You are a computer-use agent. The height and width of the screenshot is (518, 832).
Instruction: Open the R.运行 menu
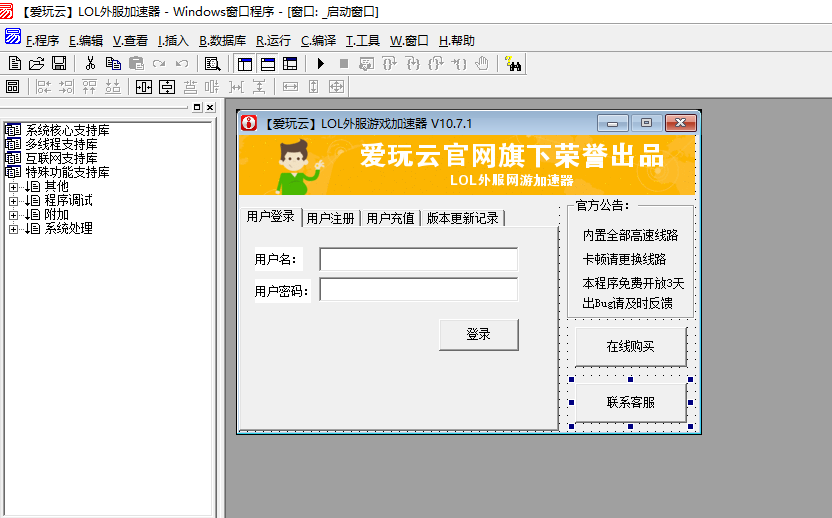pyautogui.click(x=273, y=41)
